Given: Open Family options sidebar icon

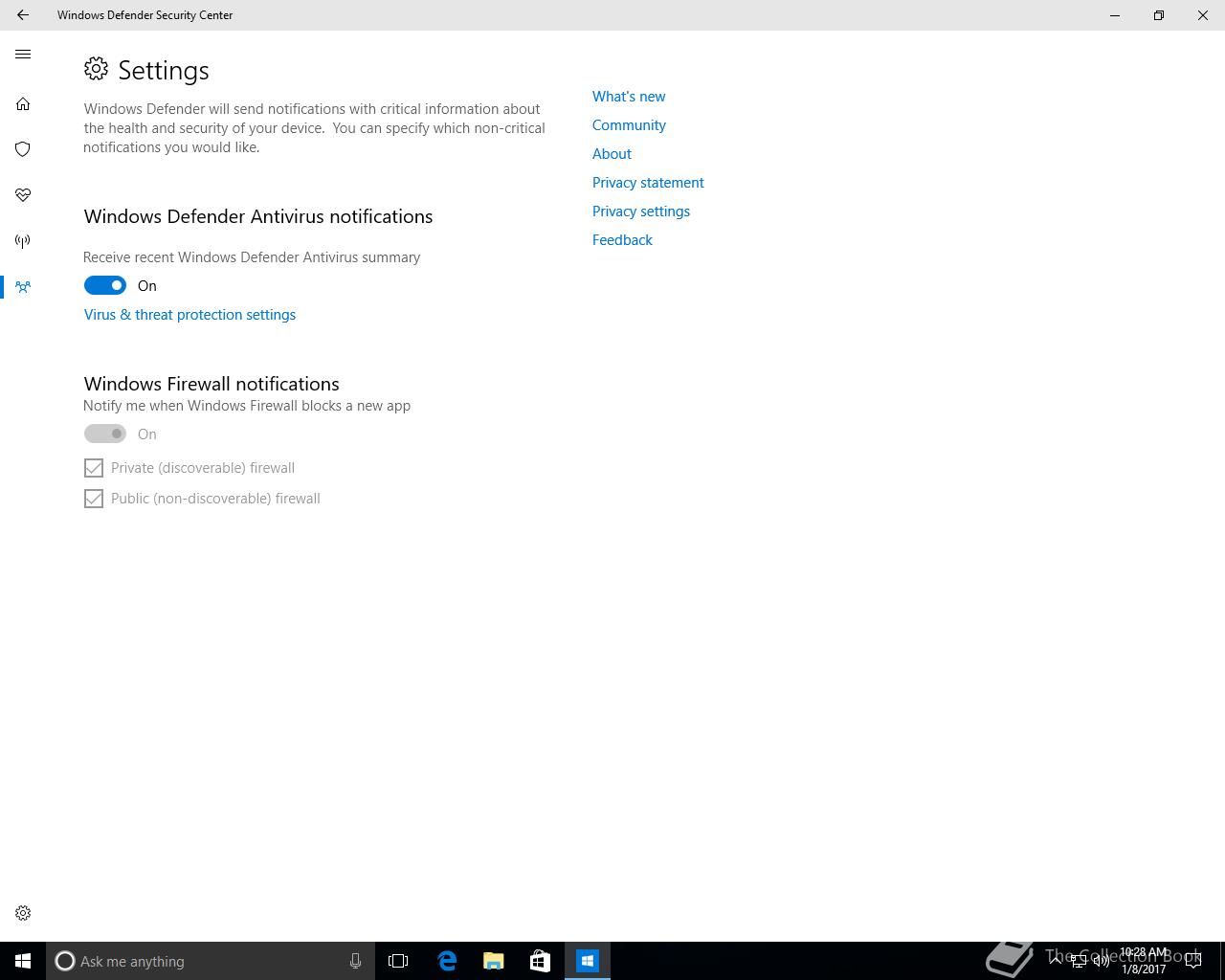Looking at the screenshot, I should click(x=23, y=286).
